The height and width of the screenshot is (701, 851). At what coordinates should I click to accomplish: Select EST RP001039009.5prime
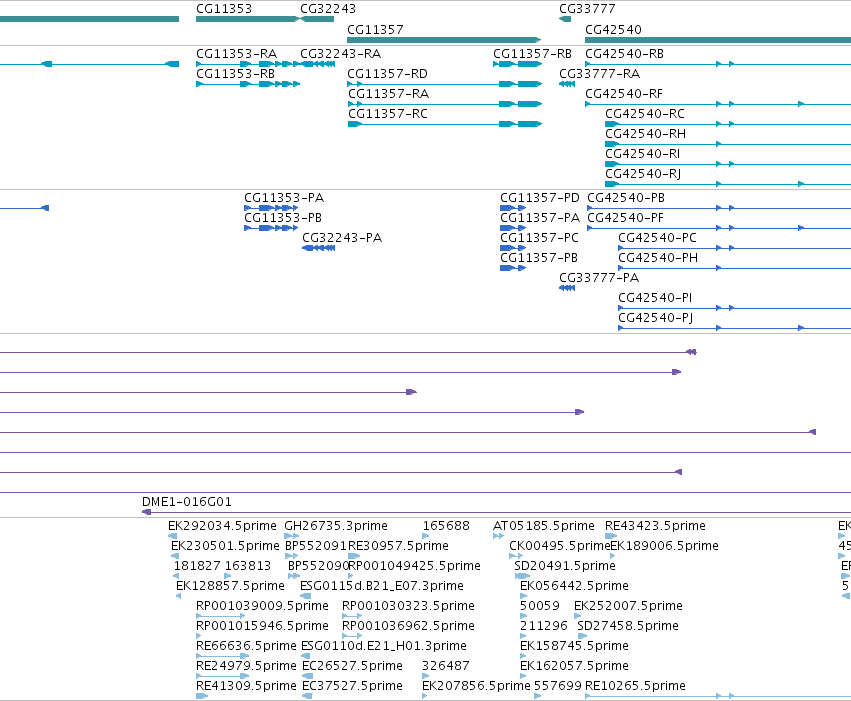(263, 607)
